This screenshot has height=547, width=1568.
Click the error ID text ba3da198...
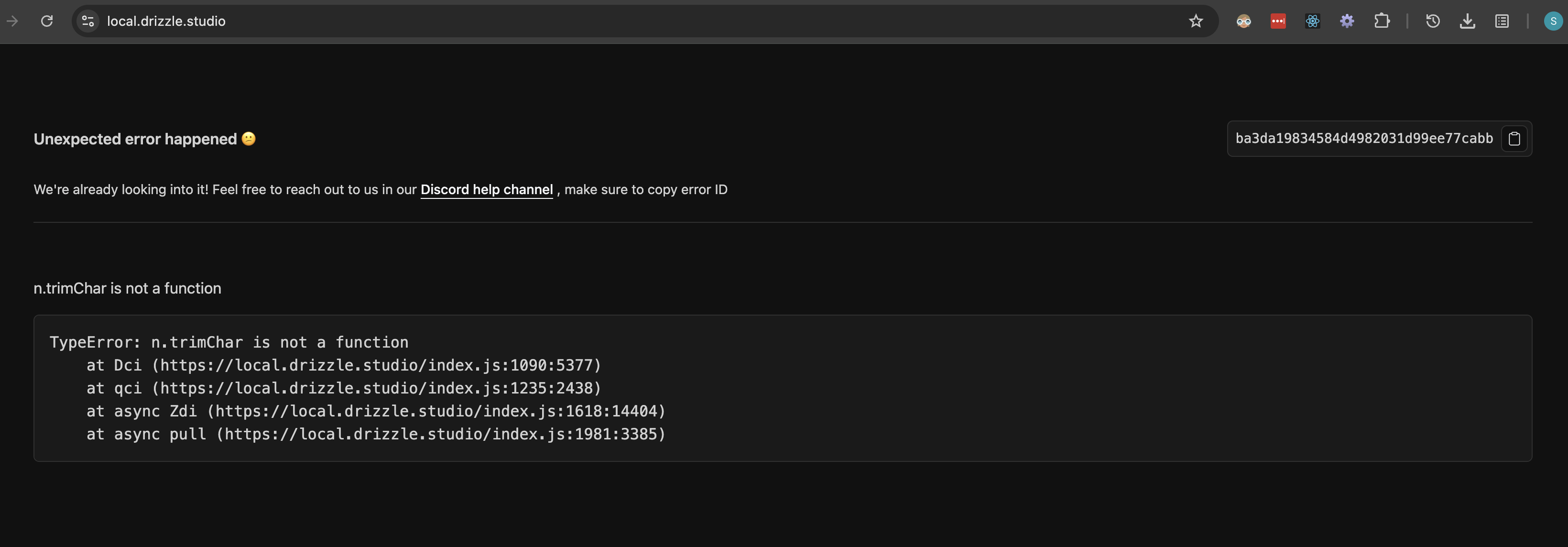point(1363,139)
